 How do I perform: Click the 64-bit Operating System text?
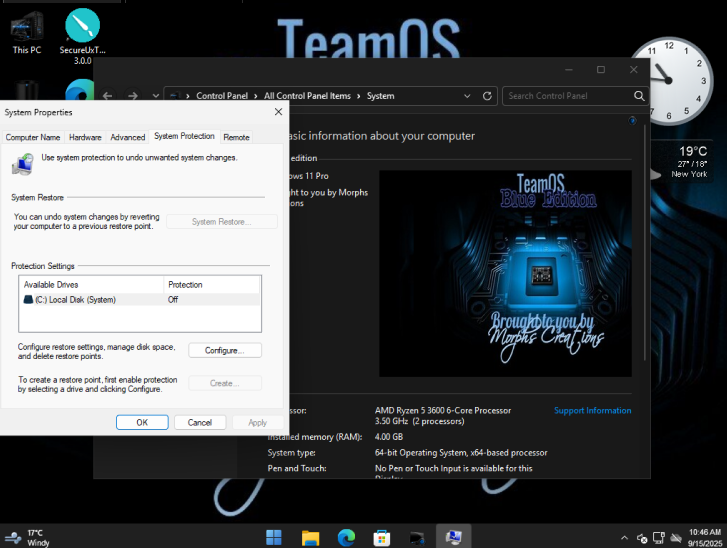(461, 452)
